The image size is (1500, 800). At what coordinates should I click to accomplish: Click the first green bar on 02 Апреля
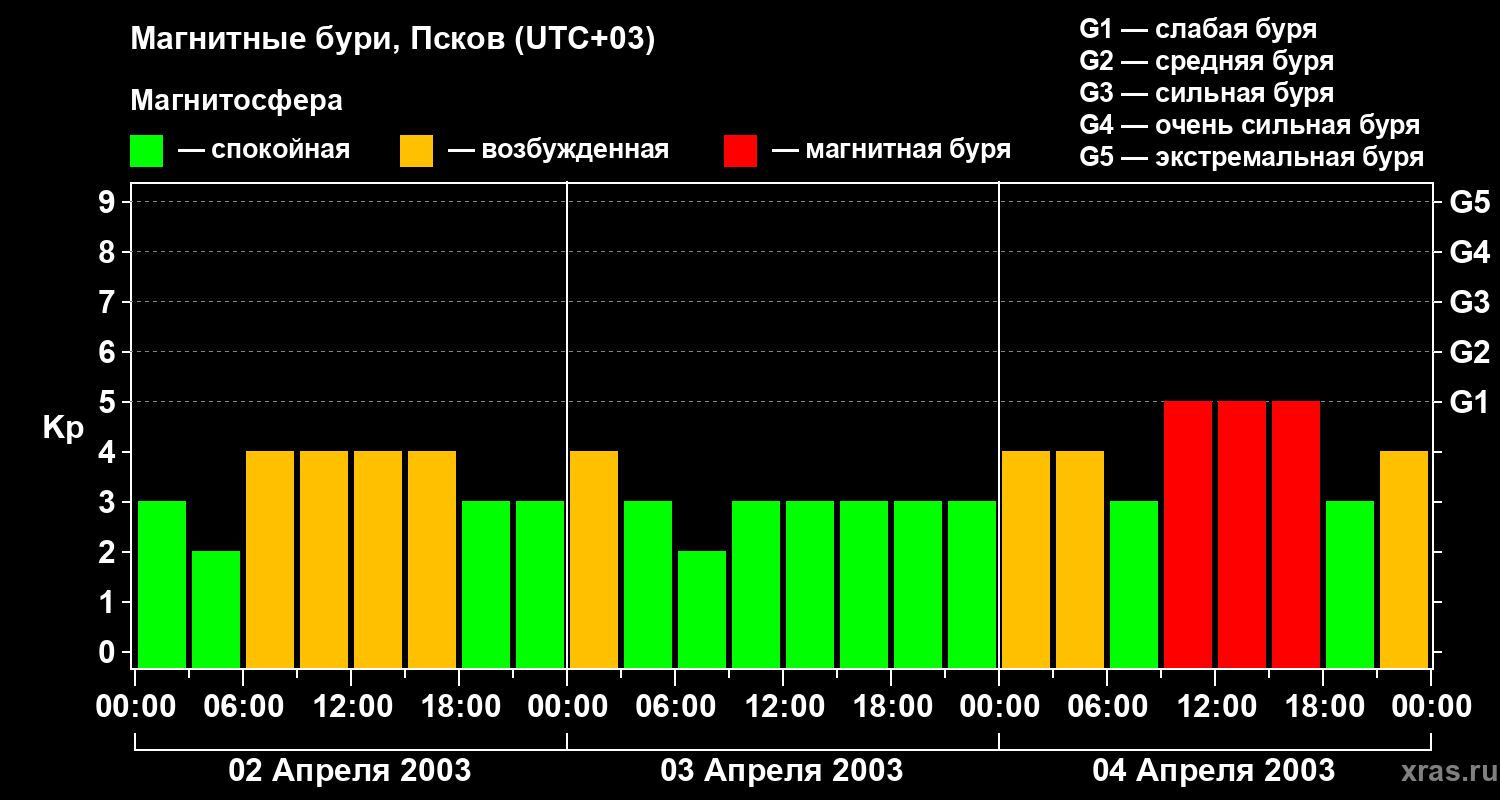pos(162,584)
